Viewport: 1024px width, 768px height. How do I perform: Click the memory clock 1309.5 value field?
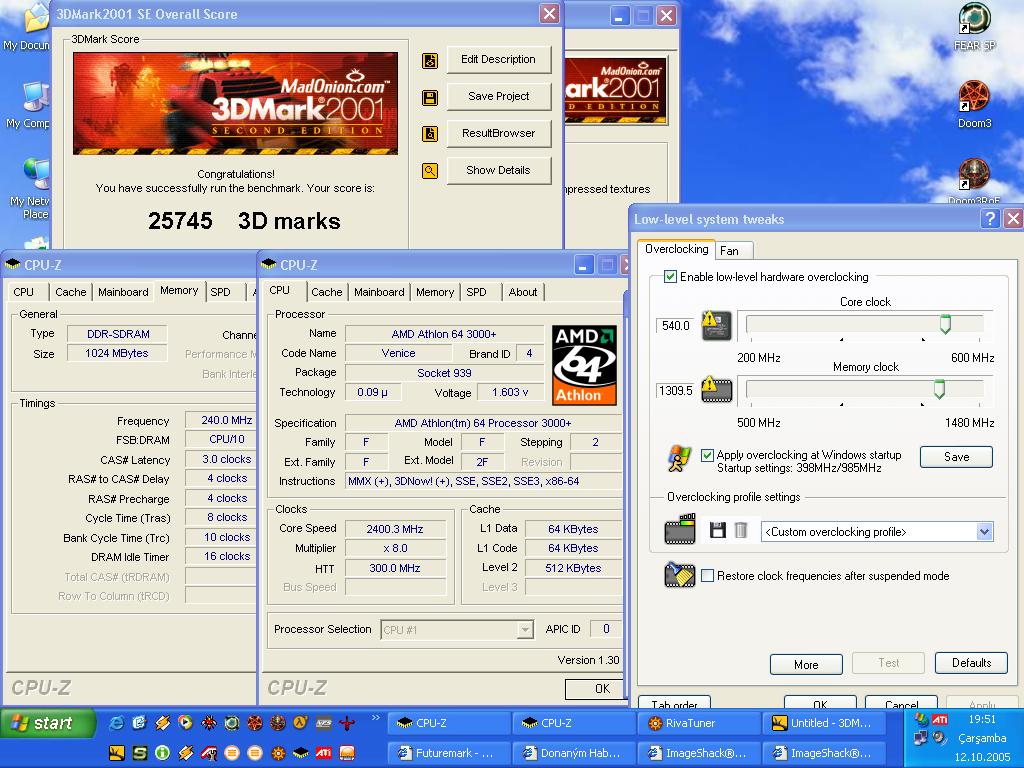pos(675,391)
